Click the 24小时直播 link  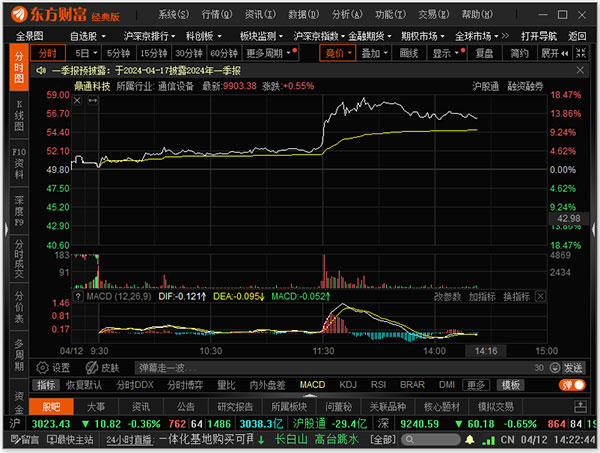pyautogui.click(x=130, y=440)
